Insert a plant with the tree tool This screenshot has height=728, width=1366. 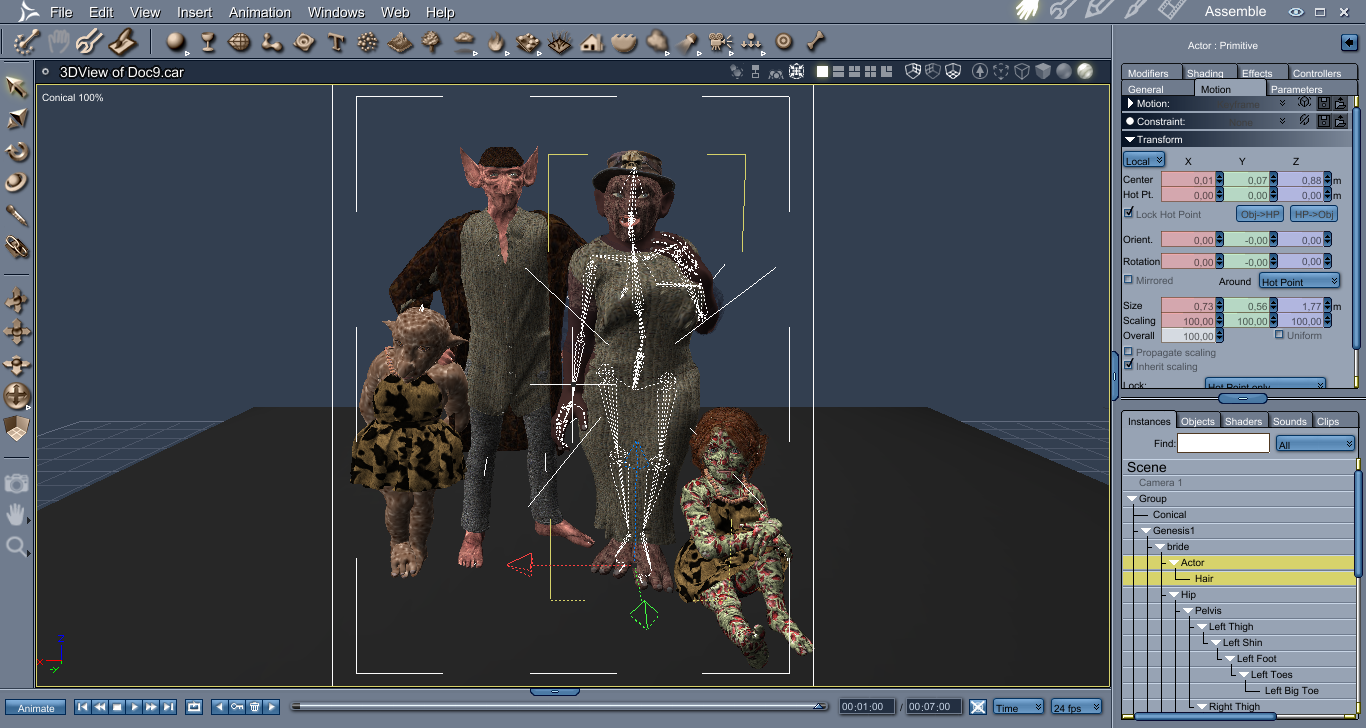coord(432,42)
